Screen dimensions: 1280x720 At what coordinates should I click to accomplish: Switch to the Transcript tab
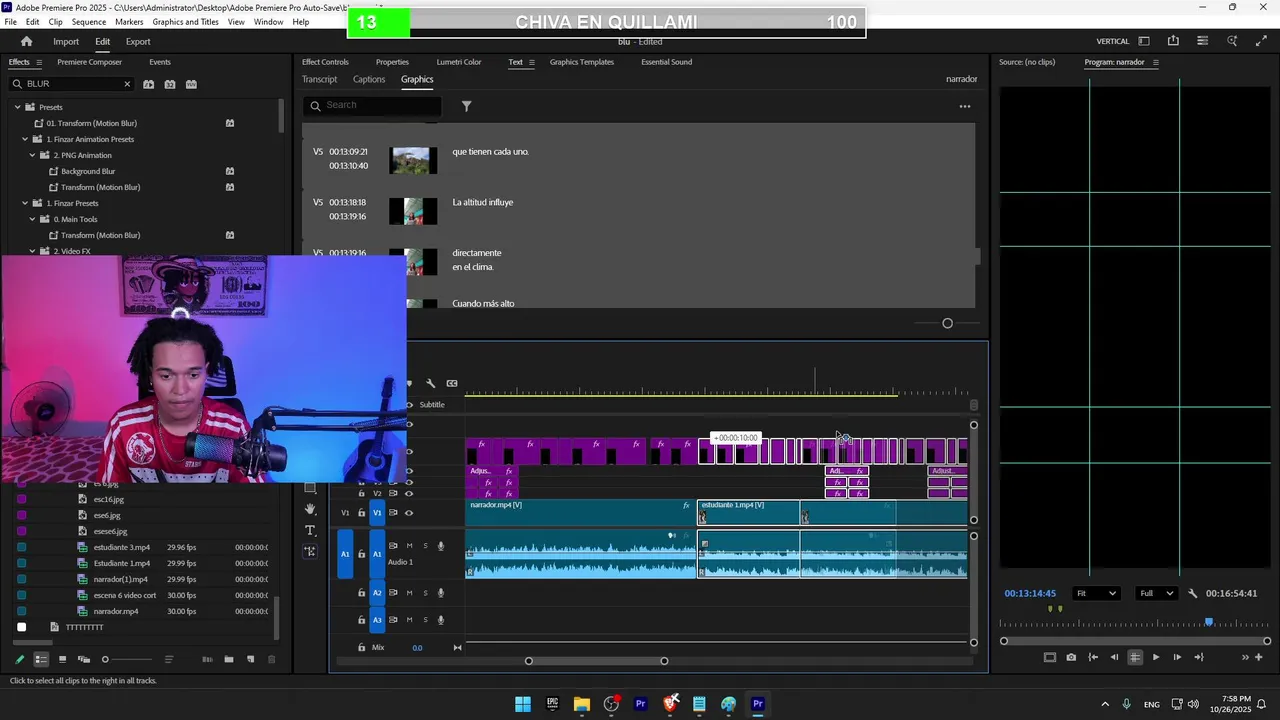[x=320, y=79]
